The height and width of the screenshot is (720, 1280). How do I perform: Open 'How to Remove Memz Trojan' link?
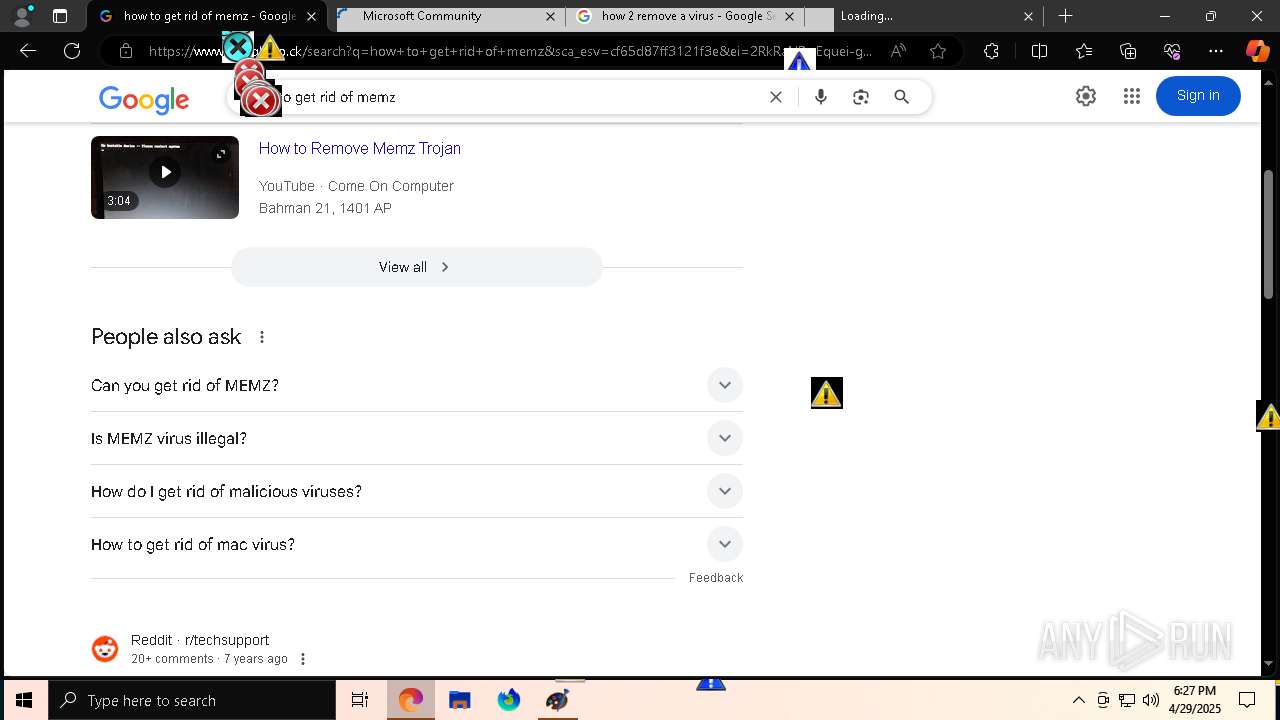pyautogui.click(x=360, y=148)
